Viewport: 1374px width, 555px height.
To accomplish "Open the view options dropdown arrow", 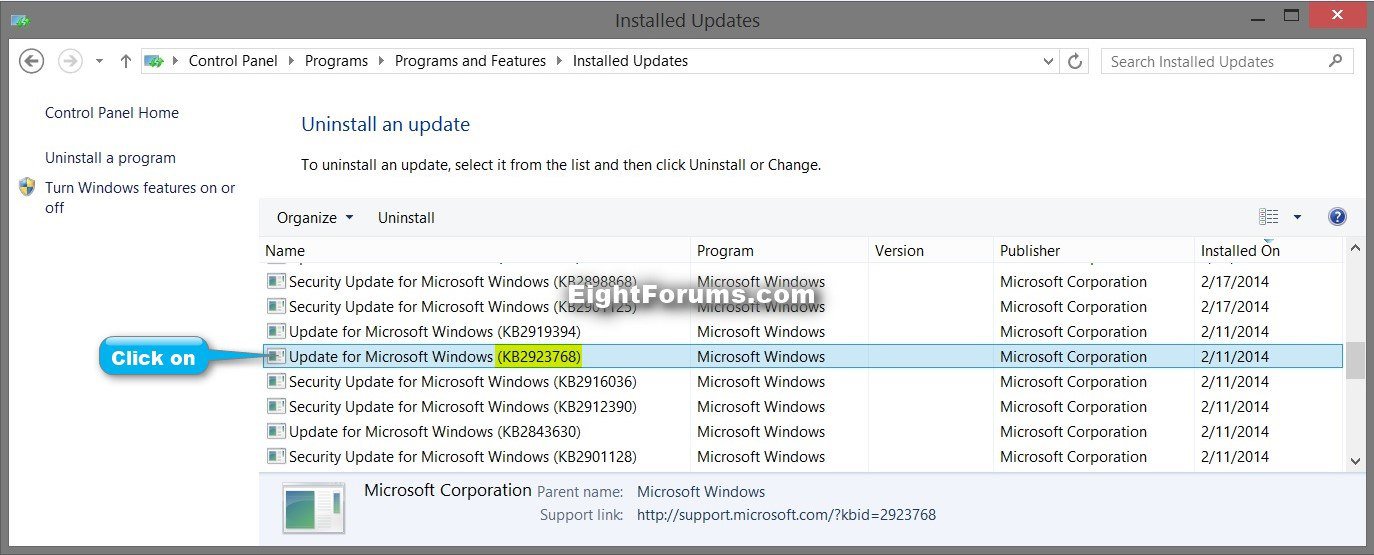I will (1297, 217).
